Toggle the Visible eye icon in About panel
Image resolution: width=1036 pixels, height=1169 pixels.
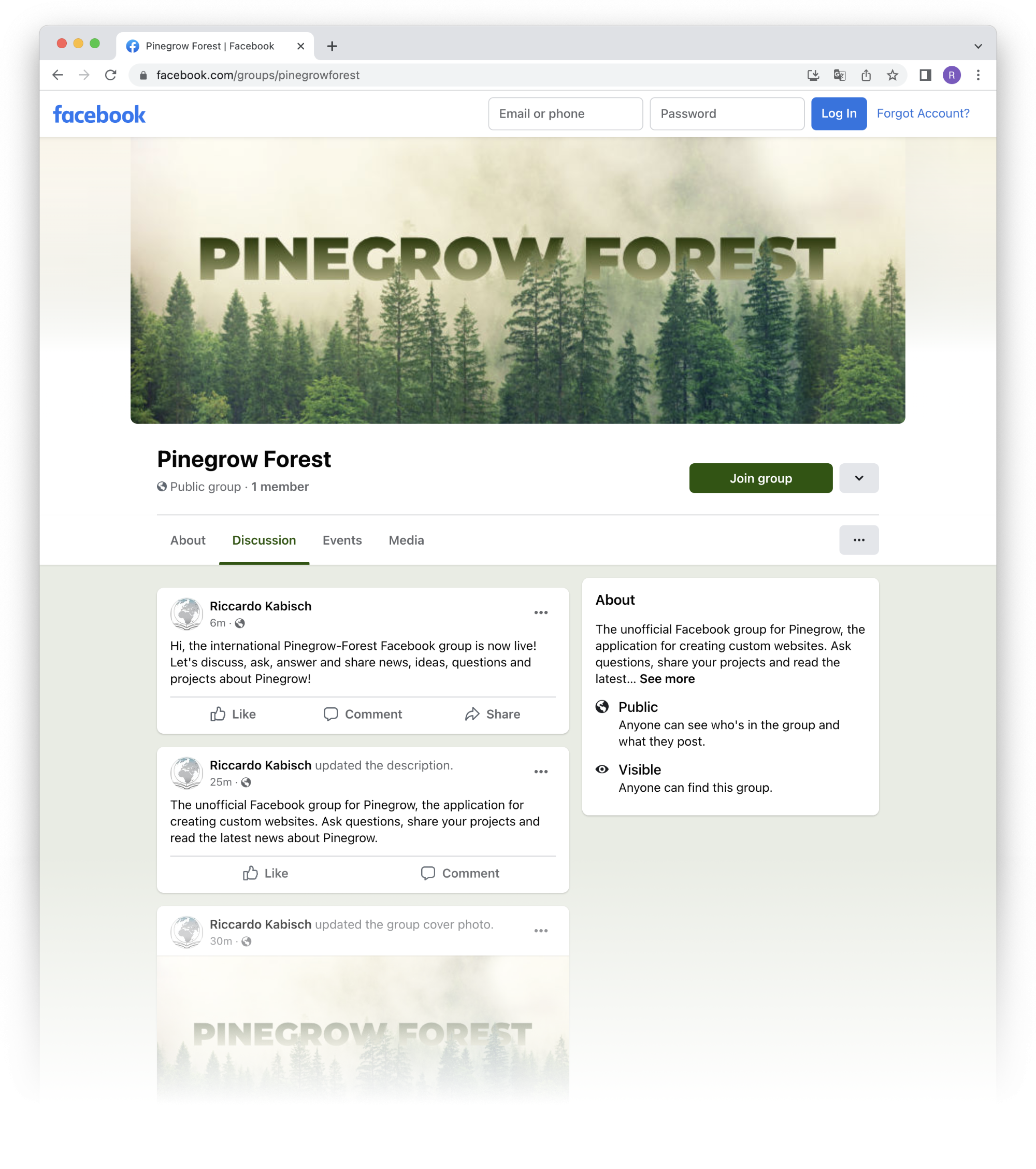pyautogui.click(x=602, y=769)
